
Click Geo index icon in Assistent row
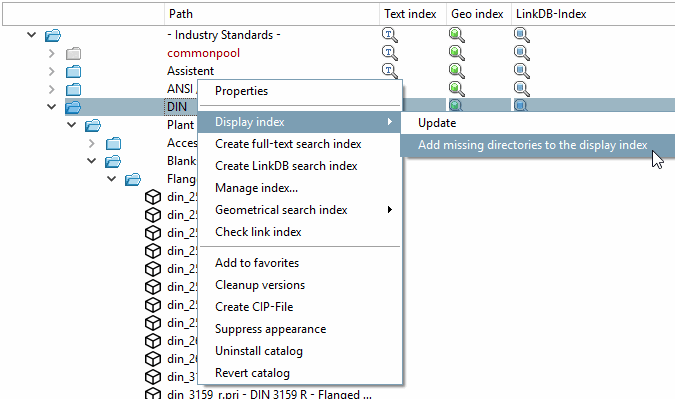456,71
